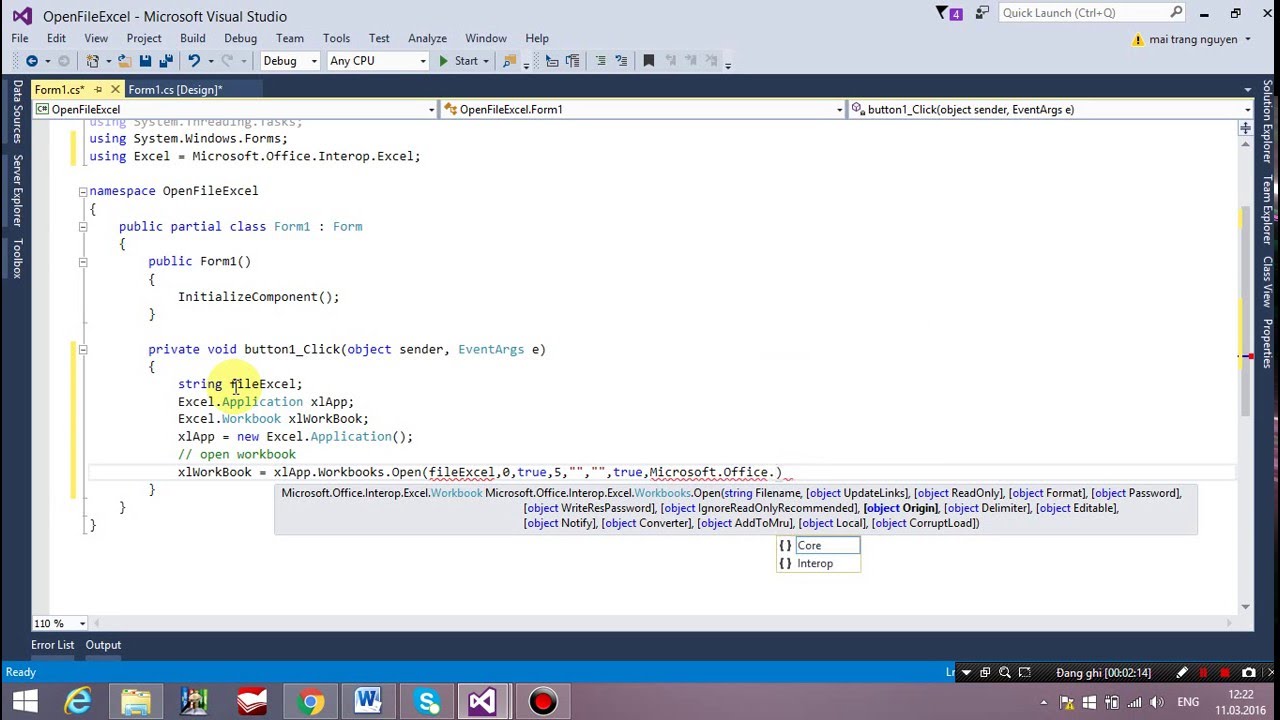Click the recorder camera screenshot icon

1248,673
